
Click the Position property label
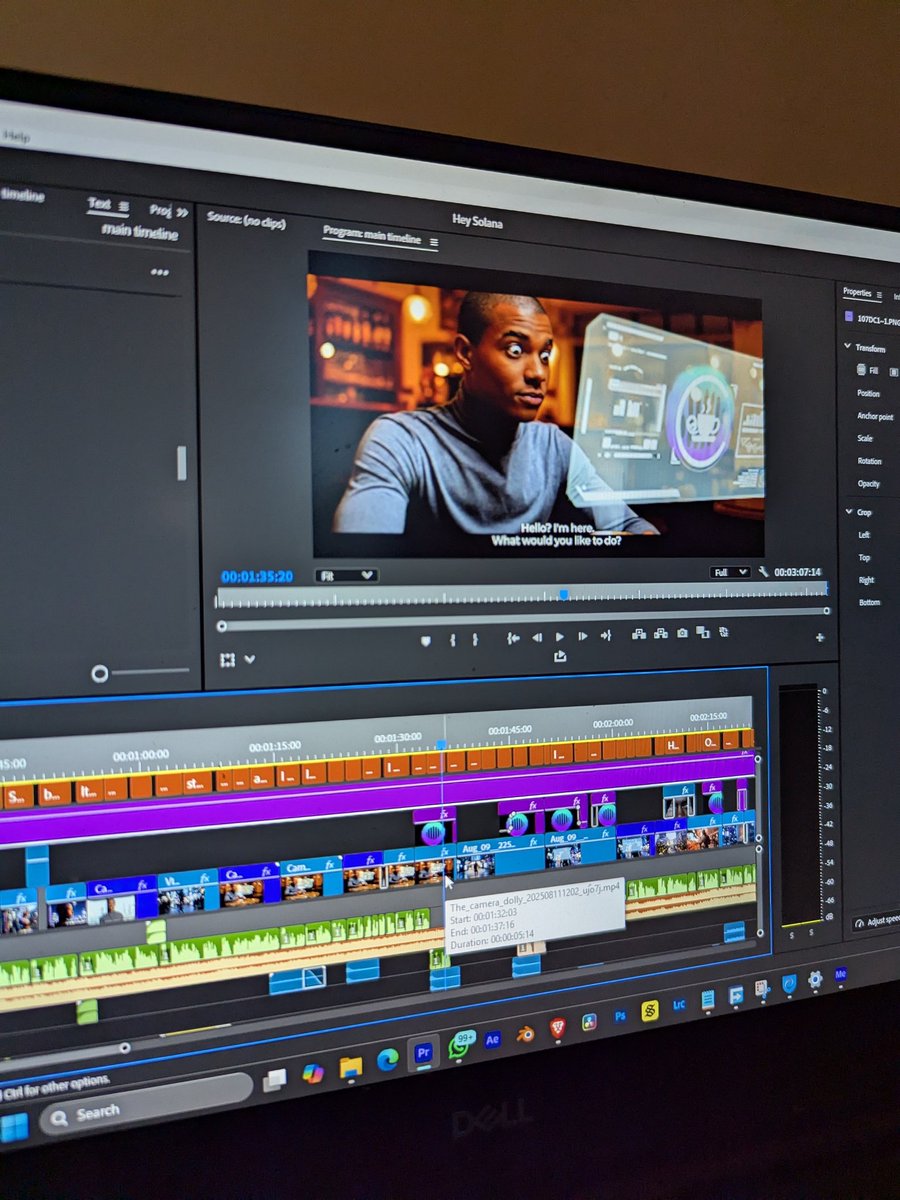[x=868, y=393]
